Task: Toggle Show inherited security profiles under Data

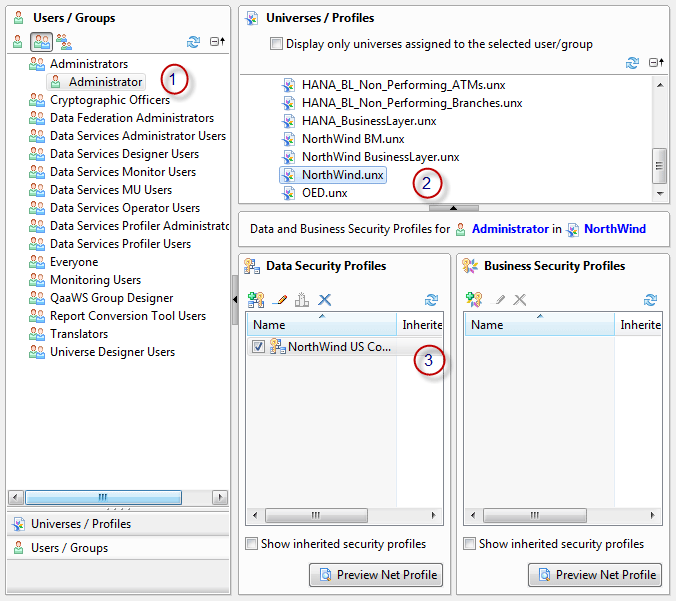Action: 252,544
